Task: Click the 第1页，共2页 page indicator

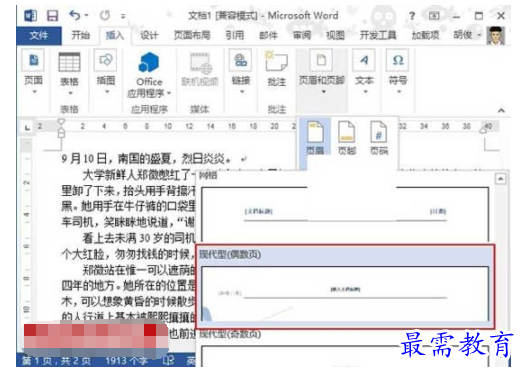Action: 56,361
